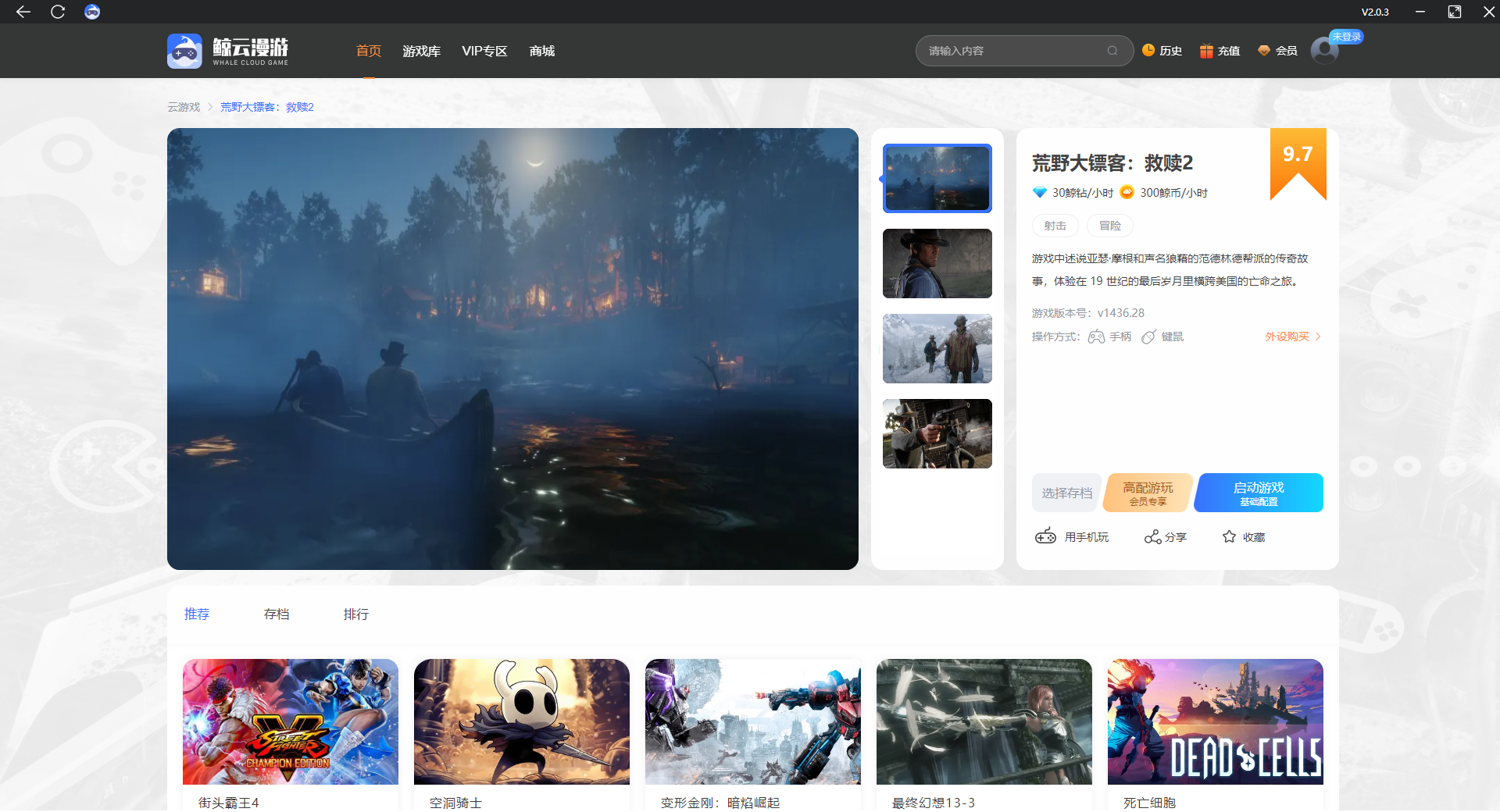Click the V2.0.3 version label
The width and height of the screenshot is (1500, 812).
[1375, 12]
